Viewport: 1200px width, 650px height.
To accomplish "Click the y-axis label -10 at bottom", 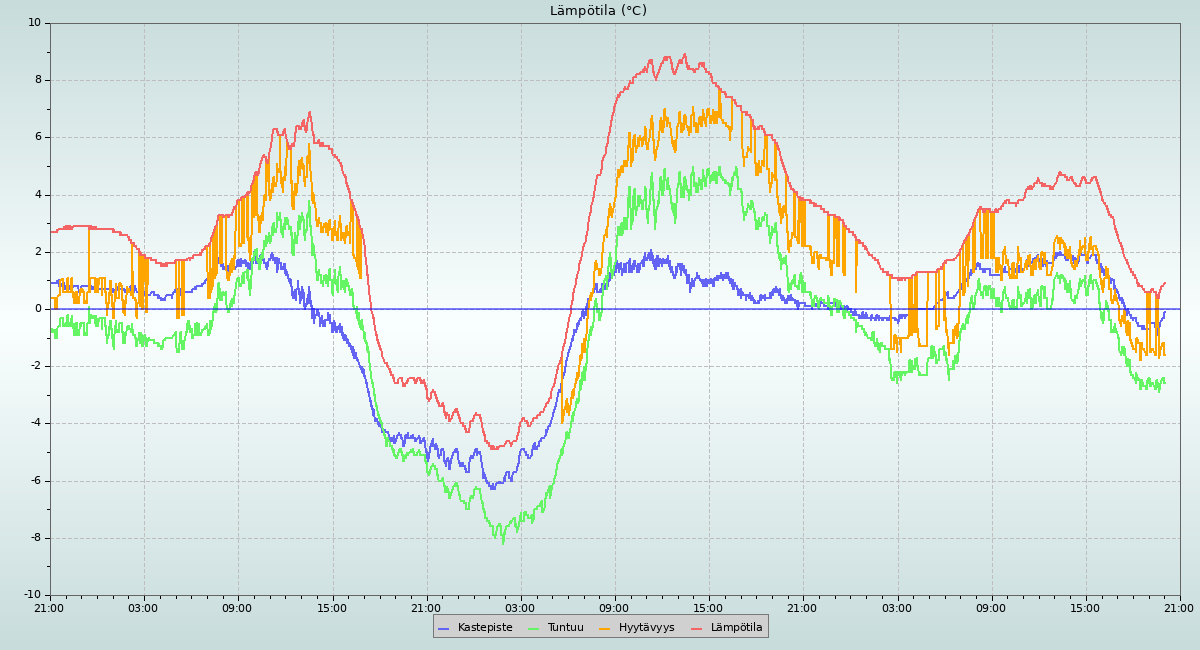I will coord(32,596).
